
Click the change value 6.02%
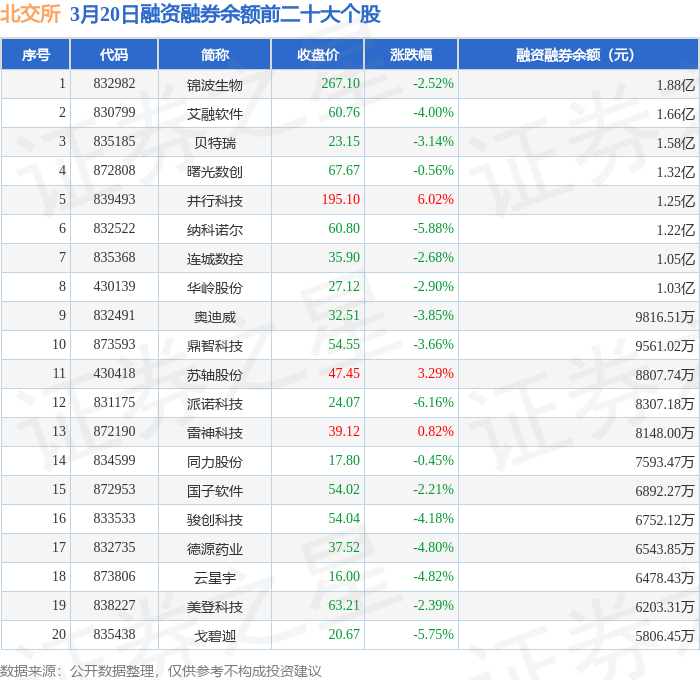(x=435, y=200)
